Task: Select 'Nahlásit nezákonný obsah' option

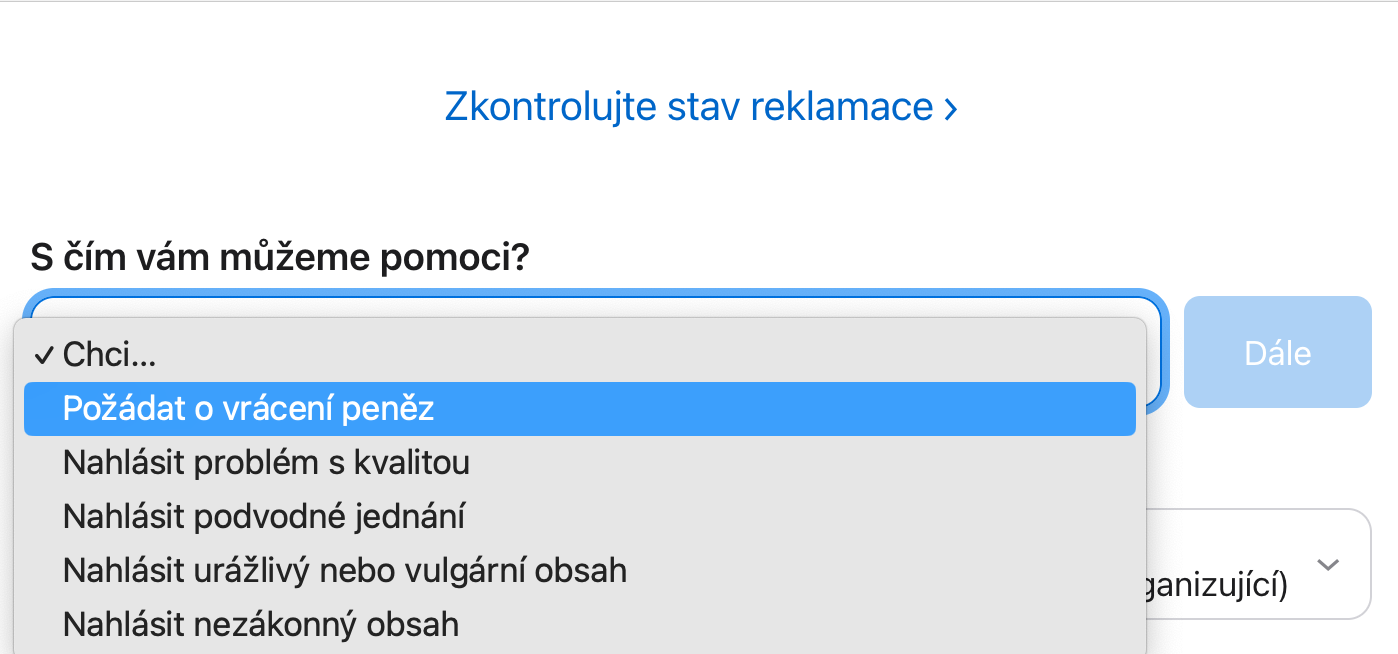Action: point(260,625)
